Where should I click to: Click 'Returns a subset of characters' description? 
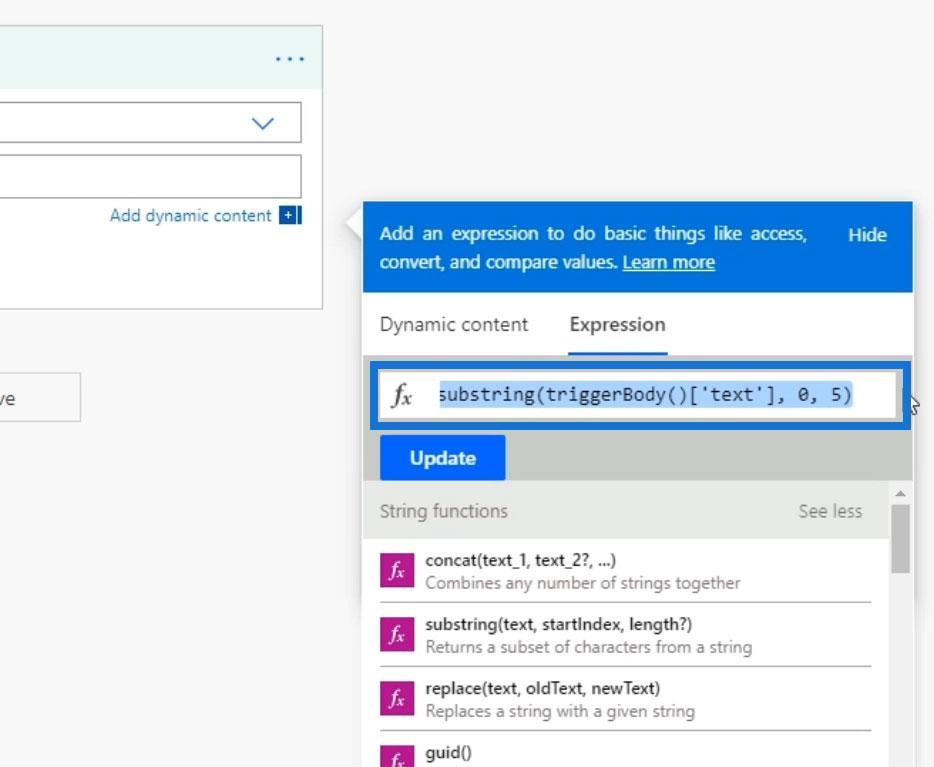[x=589, y=647]
